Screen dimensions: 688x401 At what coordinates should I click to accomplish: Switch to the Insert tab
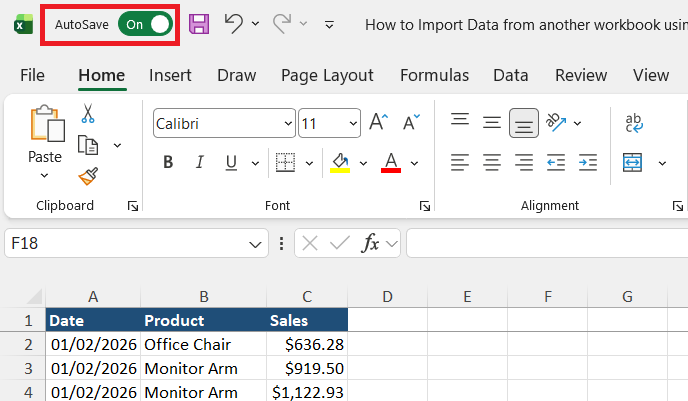(x=170, y=75)
